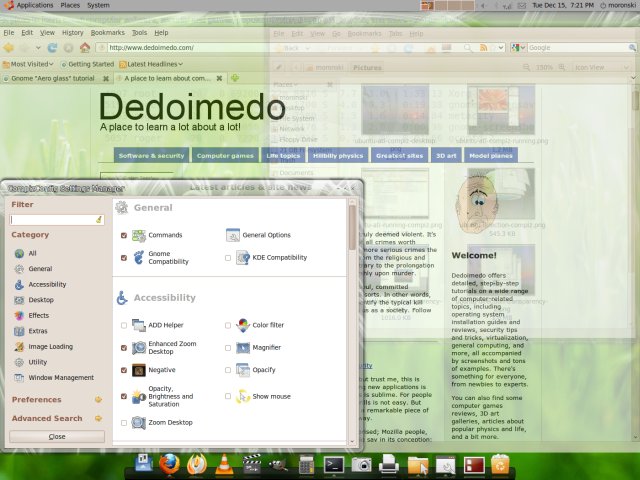
Task: Enable the KDE Compatibility checkbox
Action: click(228, 258)
